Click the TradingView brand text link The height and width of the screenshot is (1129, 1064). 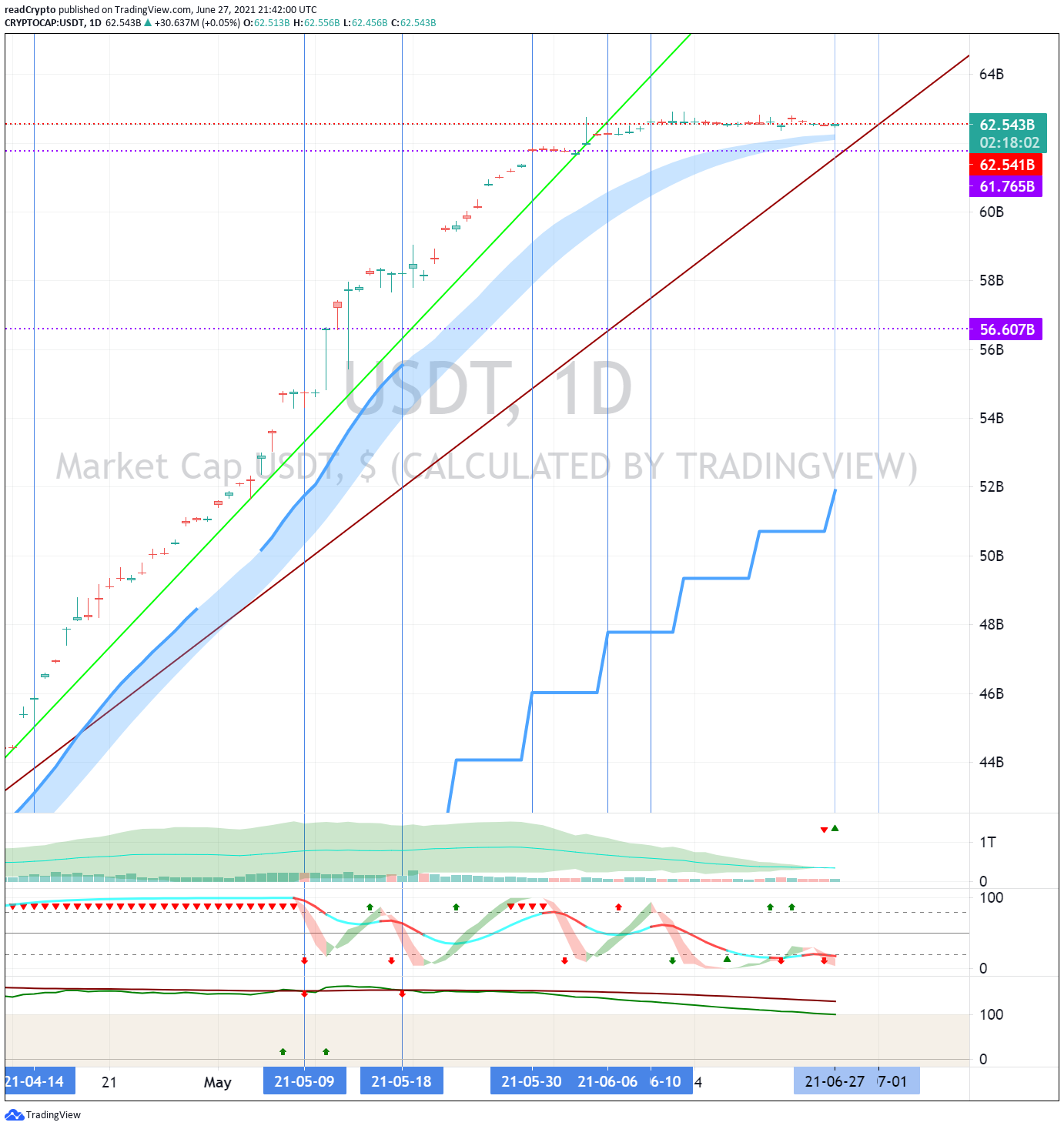53,1115
